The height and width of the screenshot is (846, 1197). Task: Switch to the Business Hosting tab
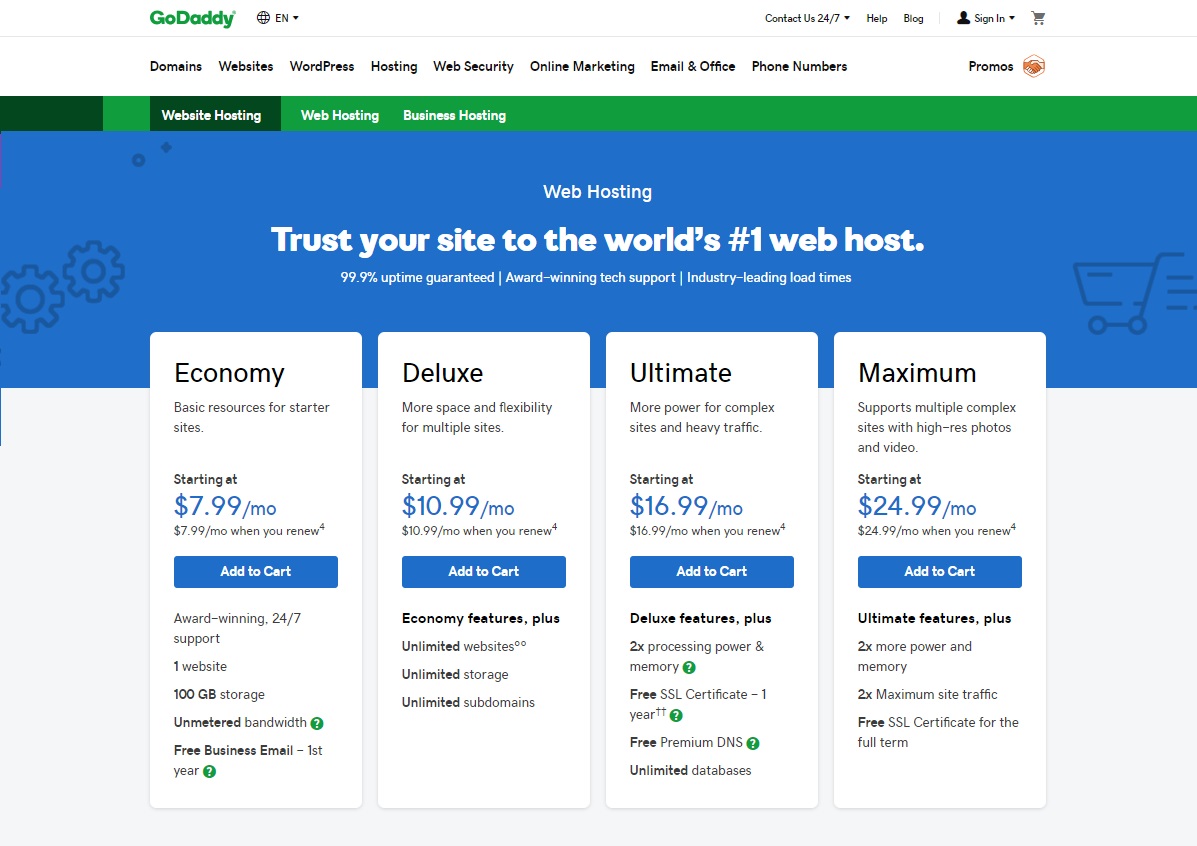pos(454,115)
